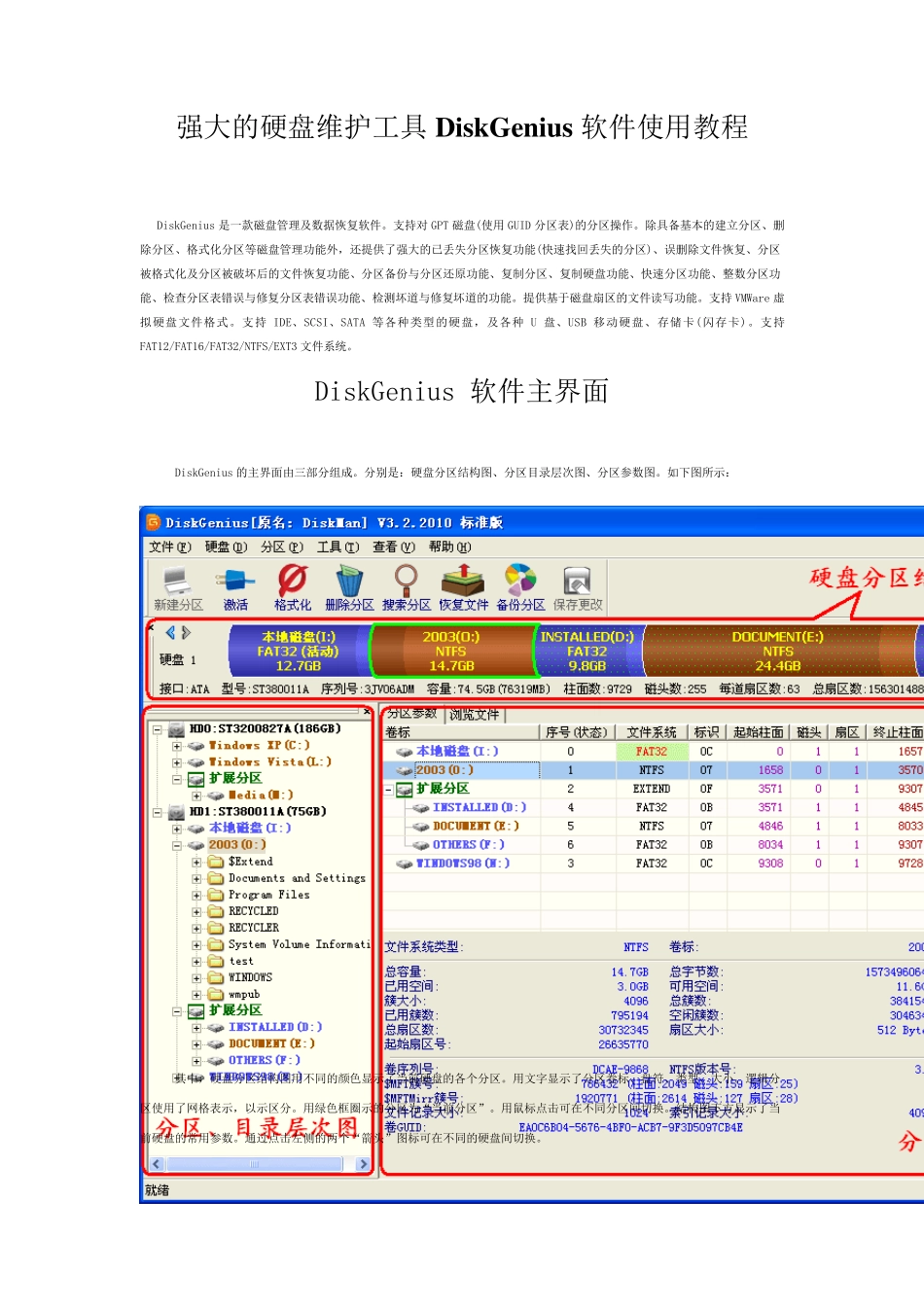Click the 文件系统 column header
The image size is (924, 1307).
[x=652, y=732]
